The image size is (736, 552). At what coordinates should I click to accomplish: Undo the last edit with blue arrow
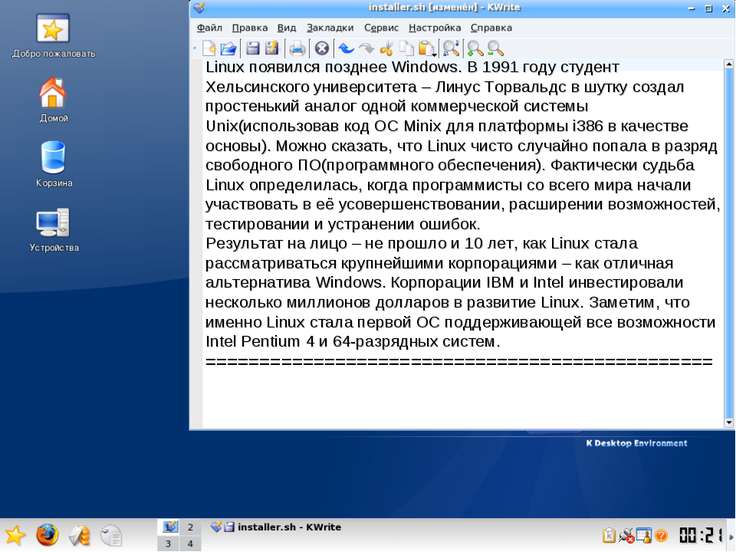[x=346, y=48]
